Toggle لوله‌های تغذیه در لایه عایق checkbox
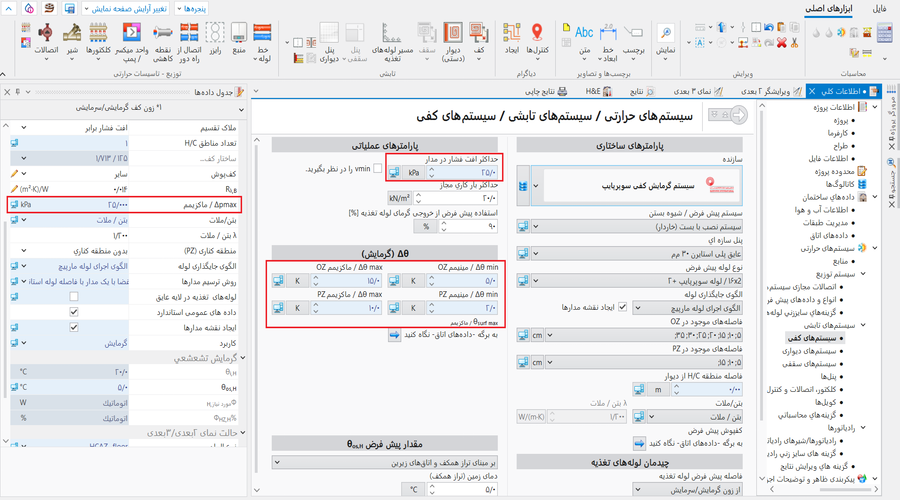Screen dimensions: 900x500 pos(73,297)
